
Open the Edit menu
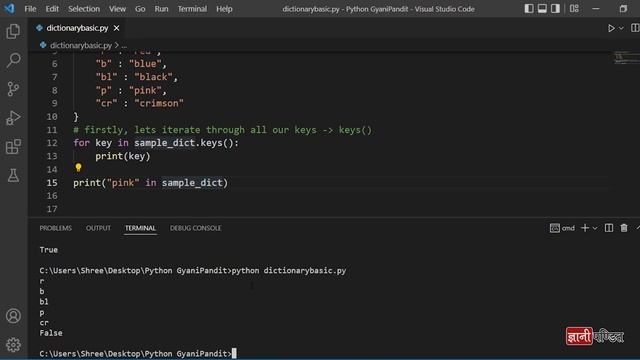(52, 9)
